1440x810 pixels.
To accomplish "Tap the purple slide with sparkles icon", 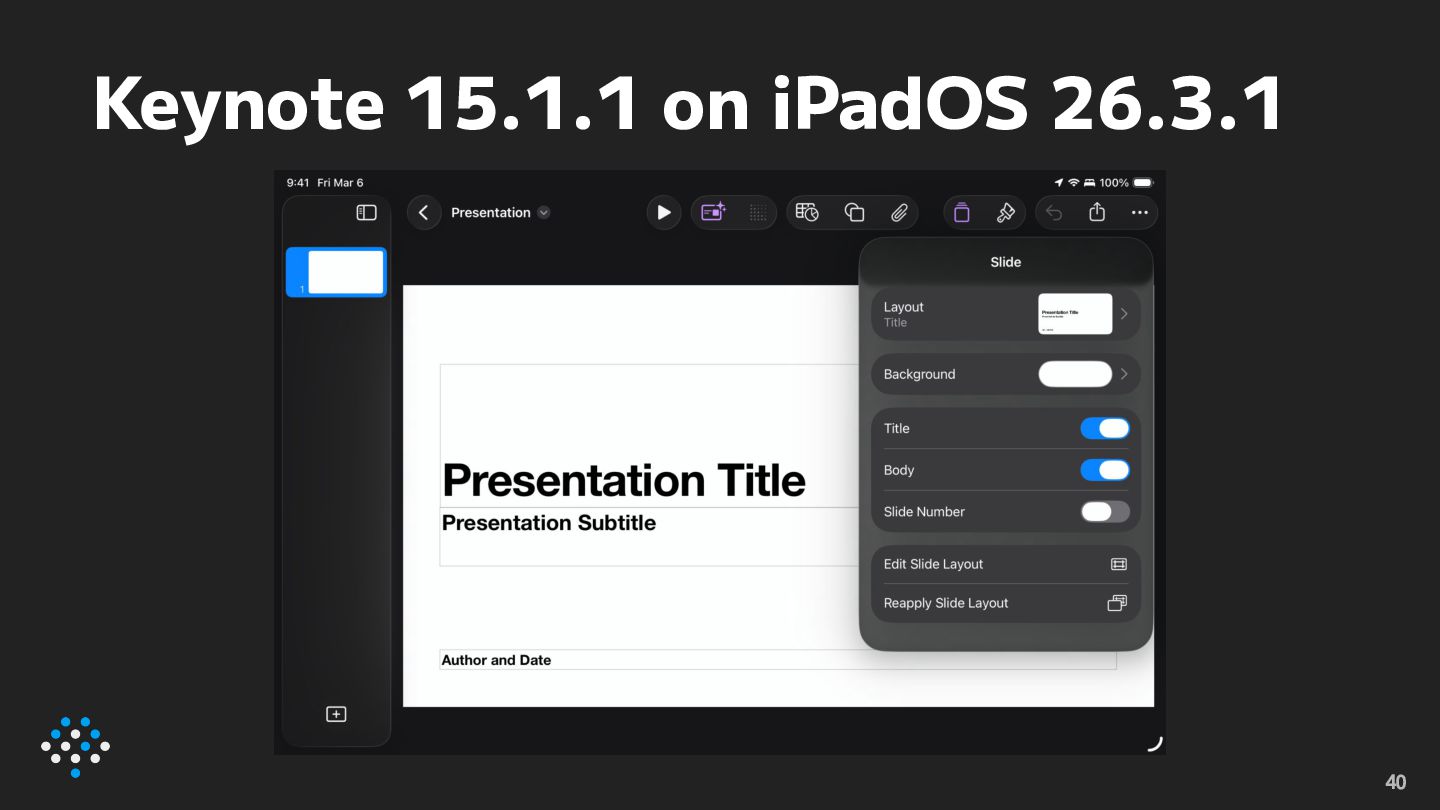I will click(x=713, y=213).
